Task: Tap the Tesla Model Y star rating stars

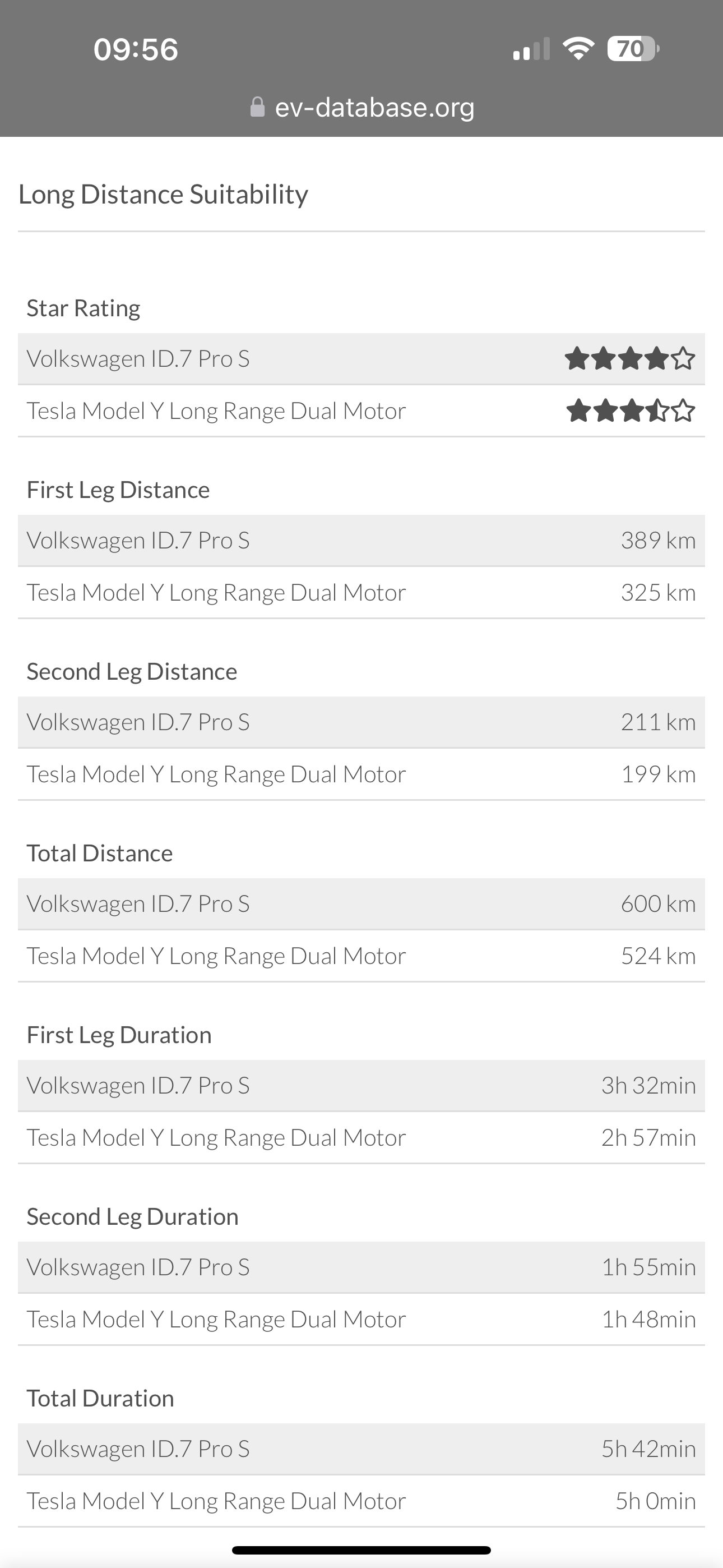Action: point(630,411)
